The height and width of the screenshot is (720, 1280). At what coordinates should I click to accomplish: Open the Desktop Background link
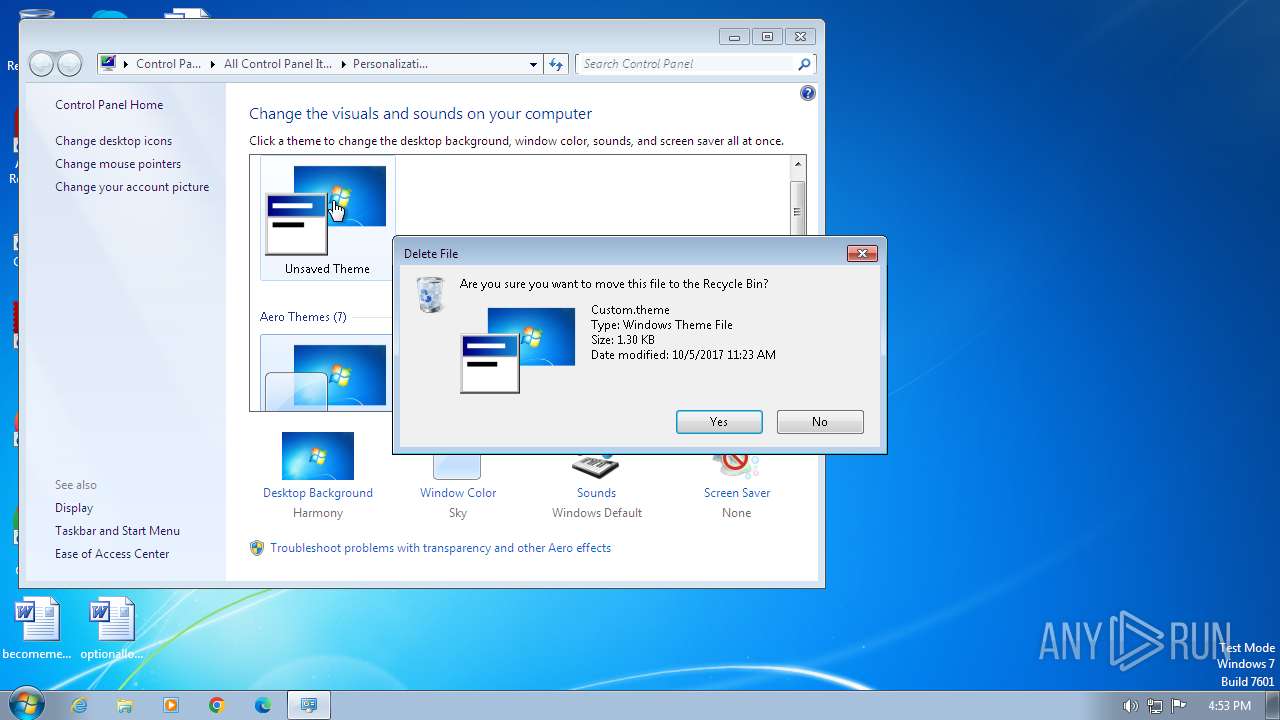click(318, 493)
